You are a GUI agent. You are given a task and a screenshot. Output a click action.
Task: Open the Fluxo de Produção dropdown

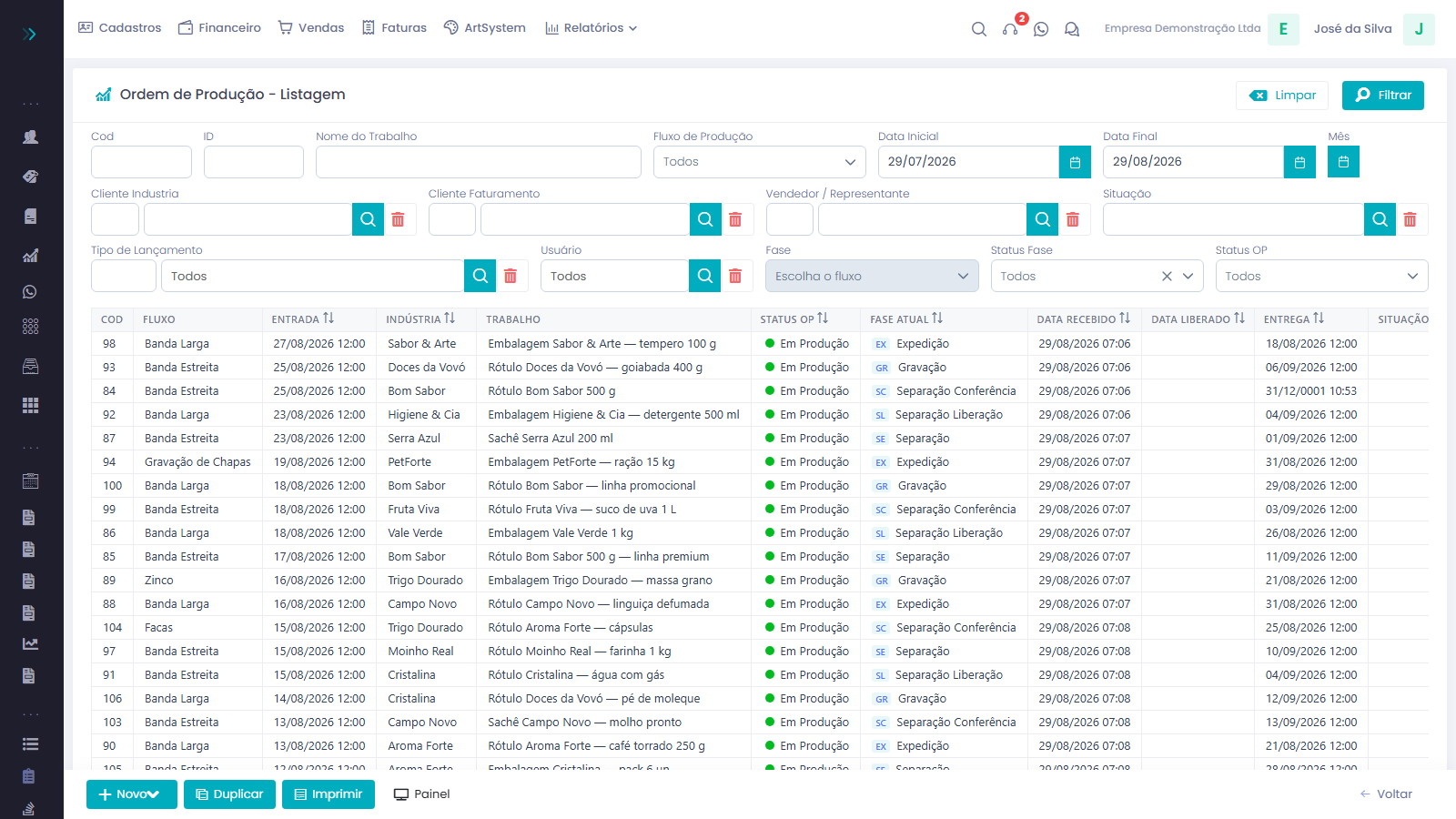click(760, 162)
